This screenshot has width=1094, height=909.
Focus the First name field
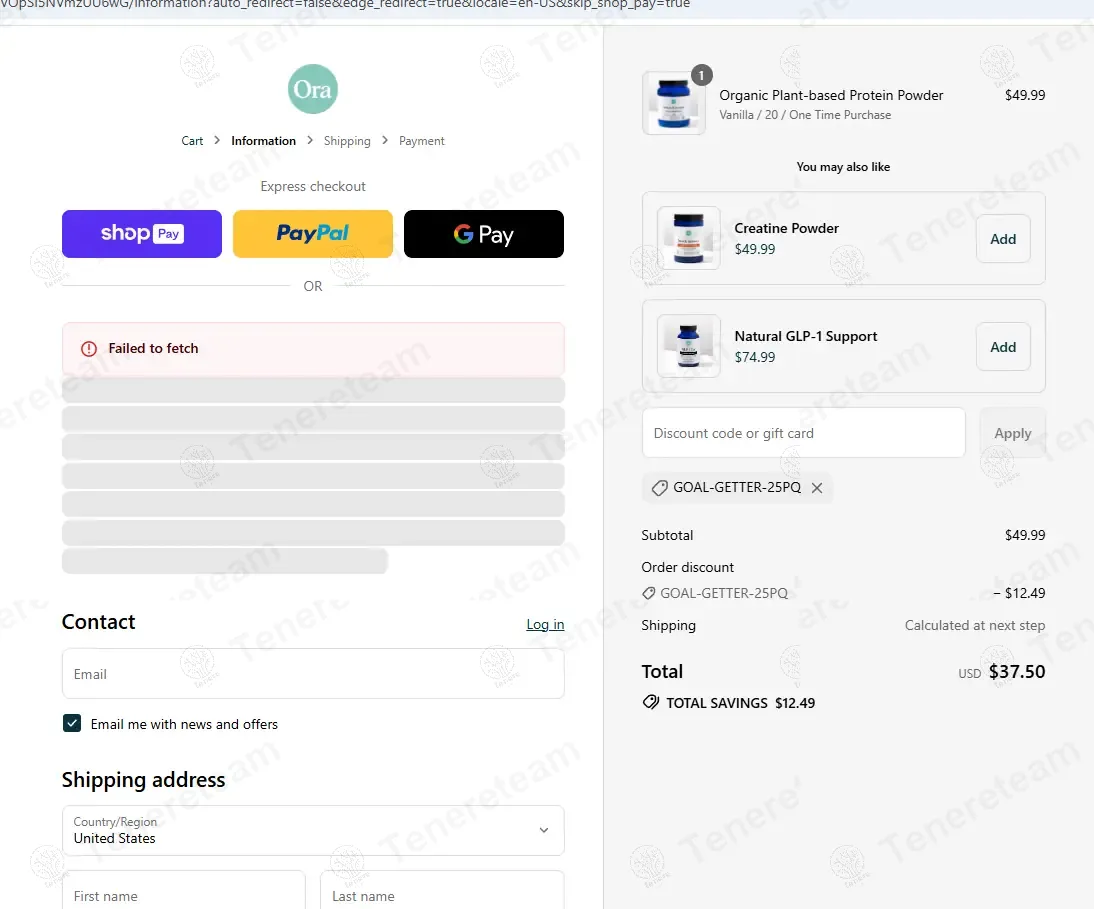coord(183,889)
